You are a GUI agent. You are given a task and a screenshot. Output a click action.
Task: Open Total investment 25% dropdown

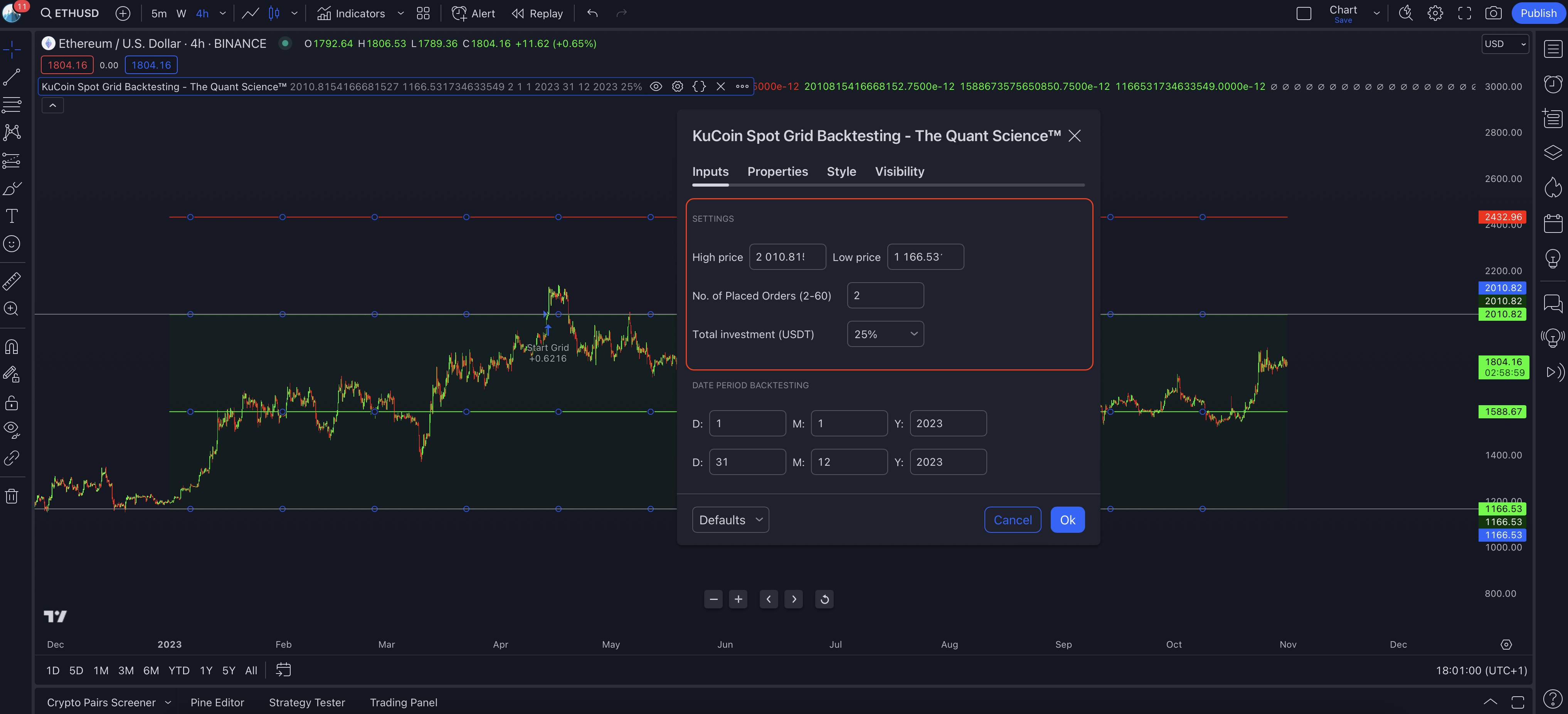coord(885,334)
